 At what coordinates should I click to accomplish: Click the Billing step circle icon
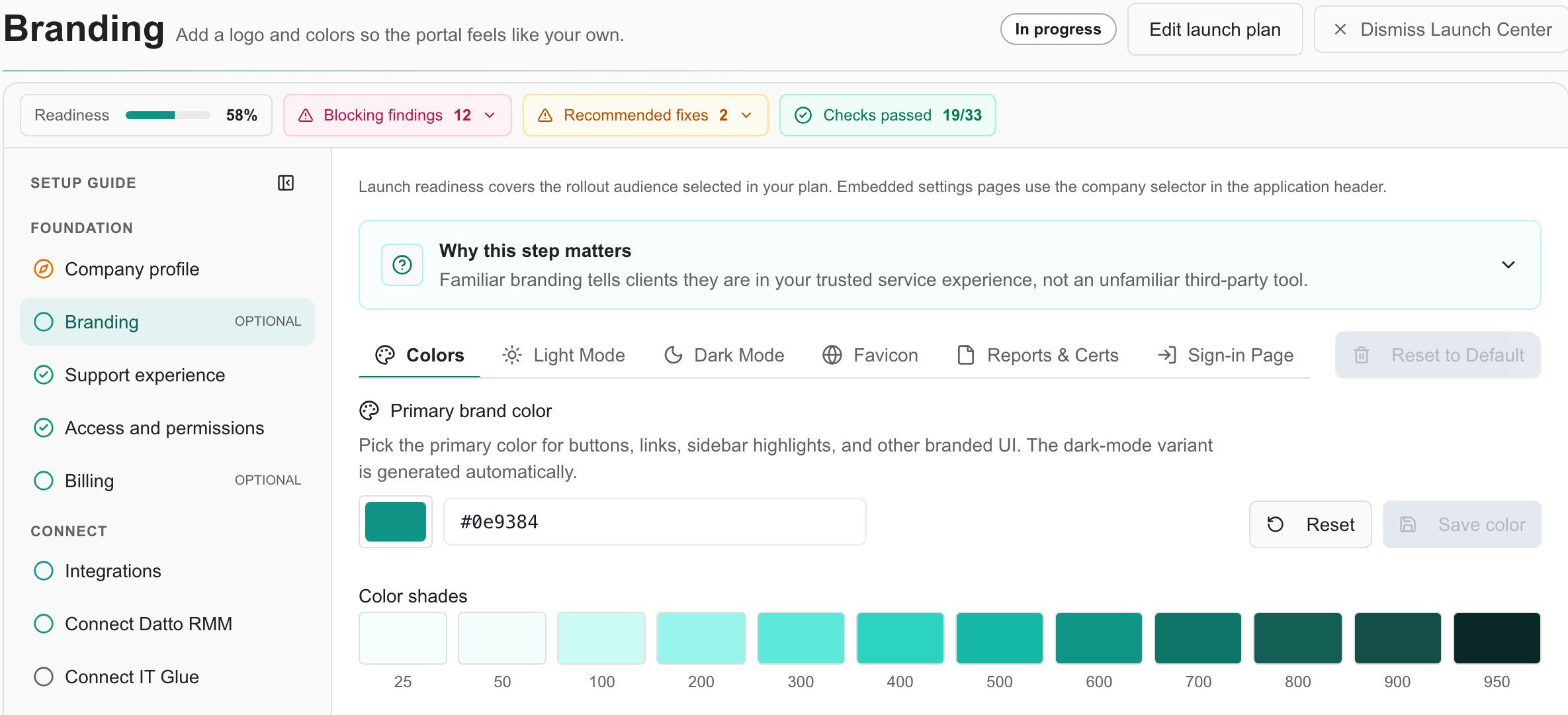point(44,481)
